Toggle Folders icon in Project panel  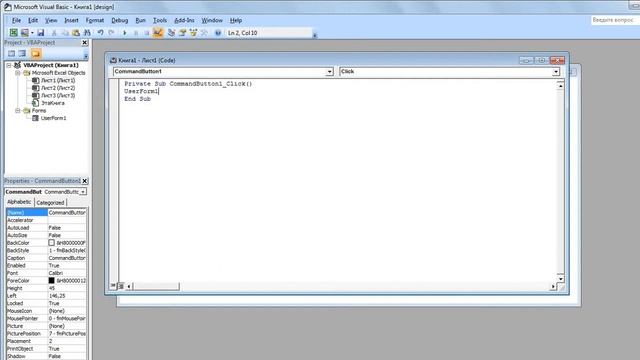pos(36,53)
